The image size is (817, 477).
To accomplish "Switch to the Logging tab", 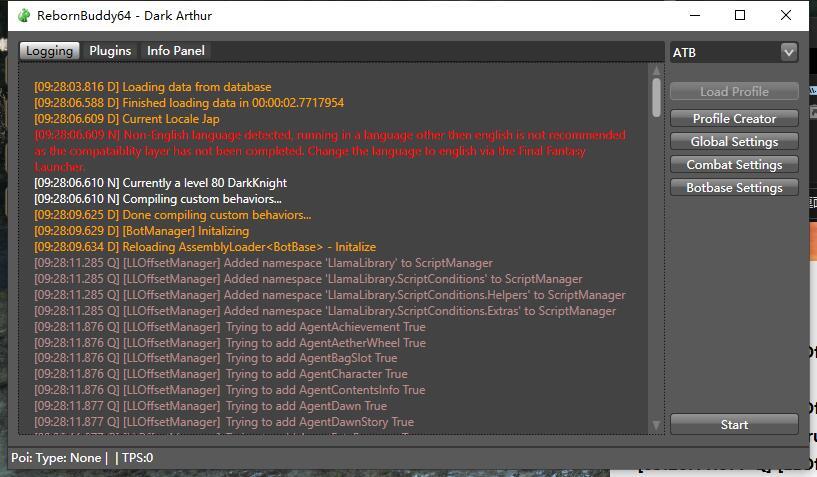I will 49,51.
